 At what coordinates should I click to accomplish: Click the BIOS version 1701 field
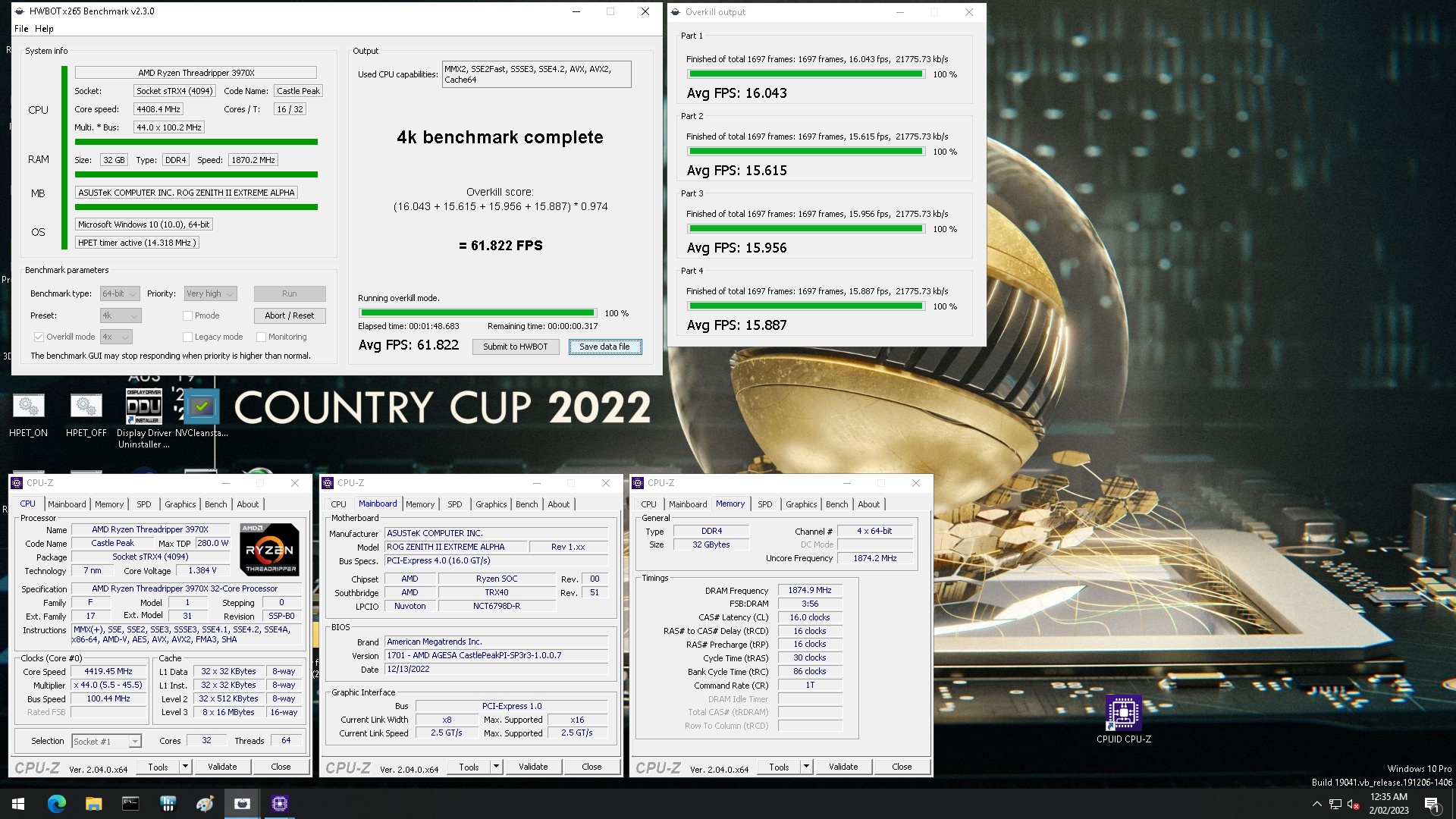[497, 655]
